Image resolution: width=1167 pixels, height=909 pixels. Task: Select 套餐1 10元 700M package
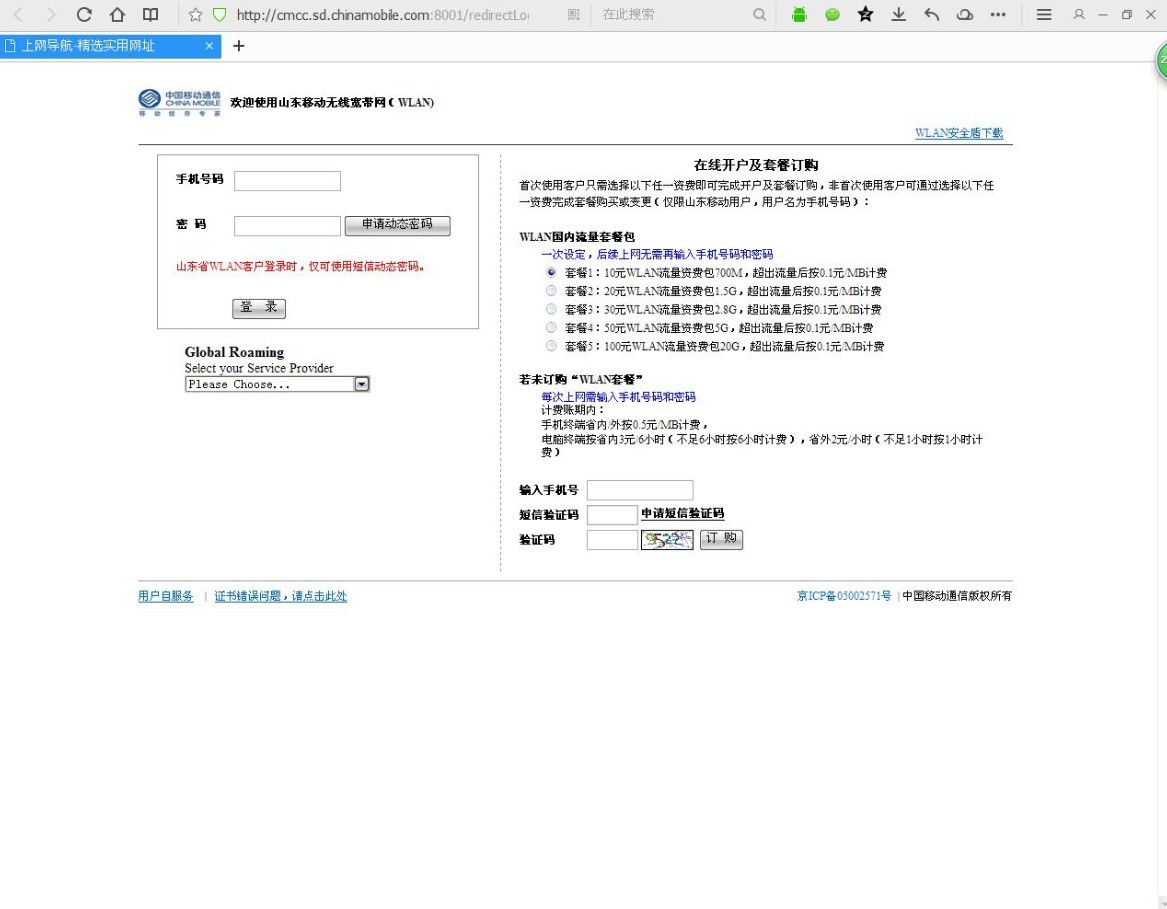[551, 272]
